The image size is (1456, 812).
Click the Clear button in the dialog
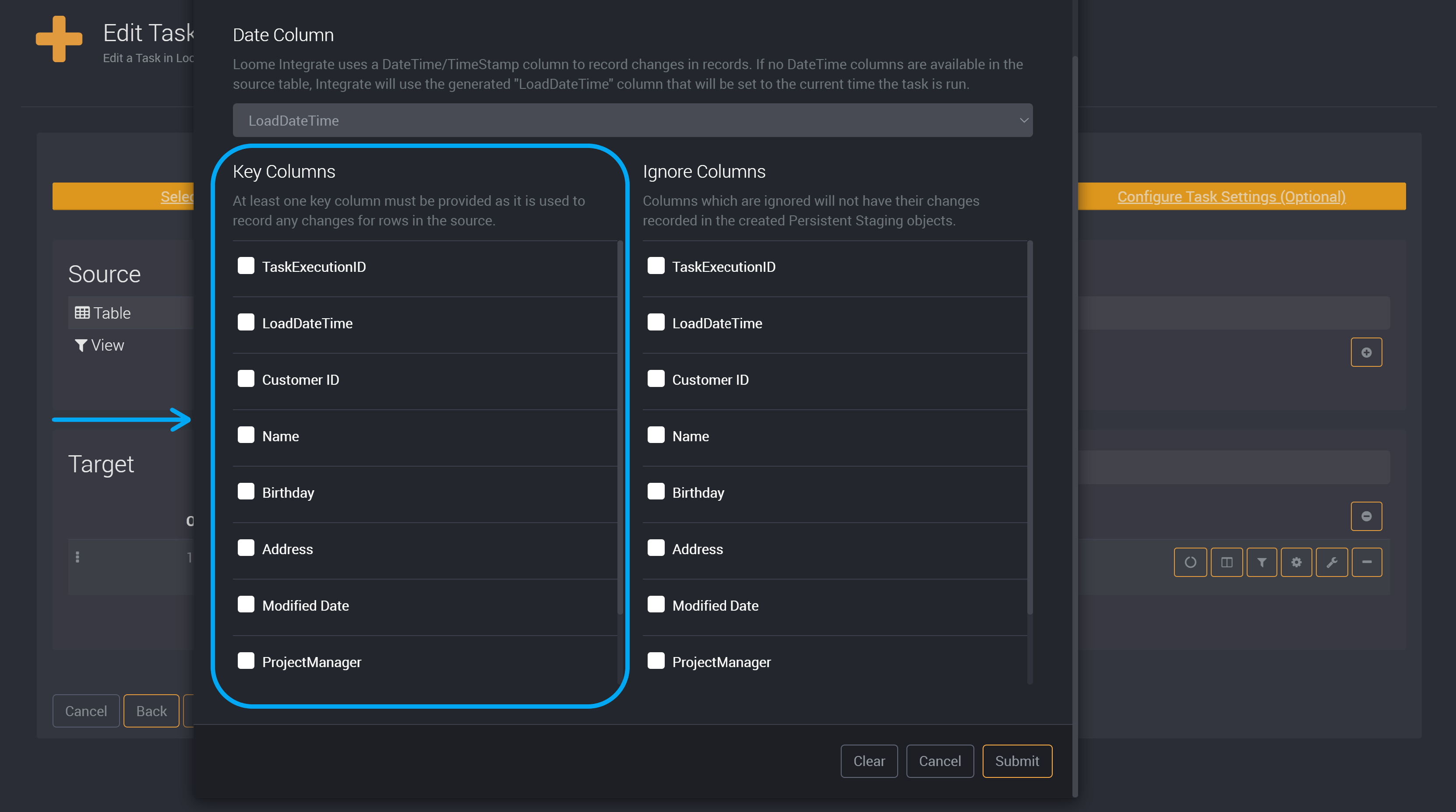tap(868, 761)
